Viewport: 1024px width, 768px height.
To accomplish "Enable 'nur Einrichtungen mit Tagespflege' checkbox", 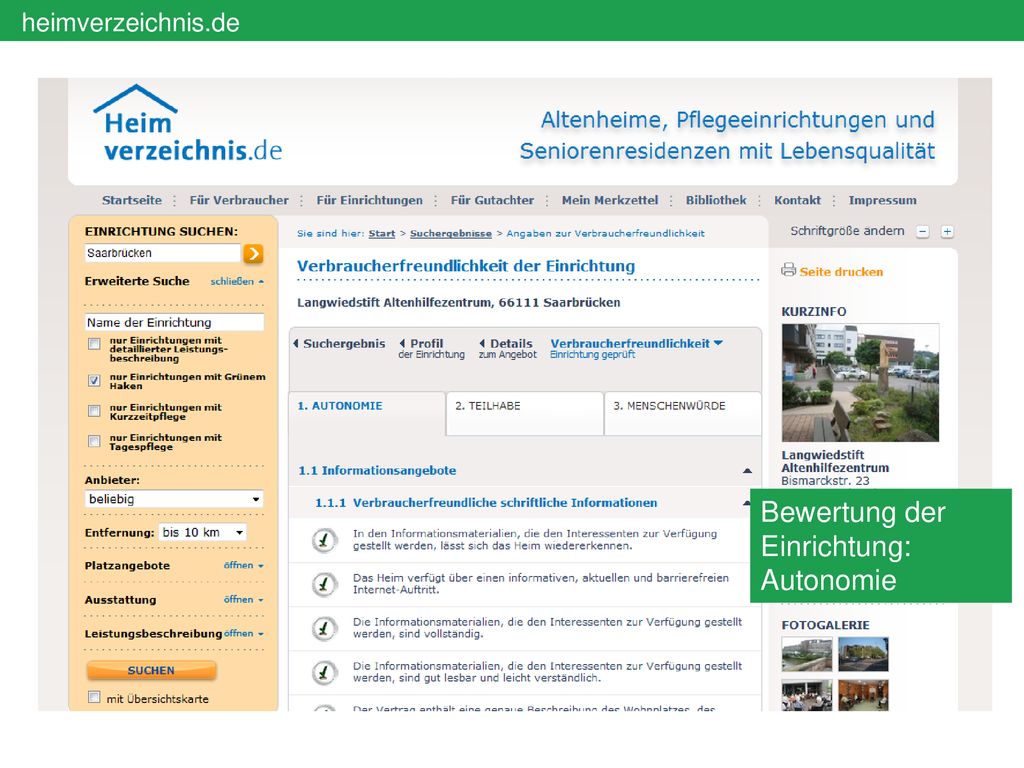I will point(95,441).
